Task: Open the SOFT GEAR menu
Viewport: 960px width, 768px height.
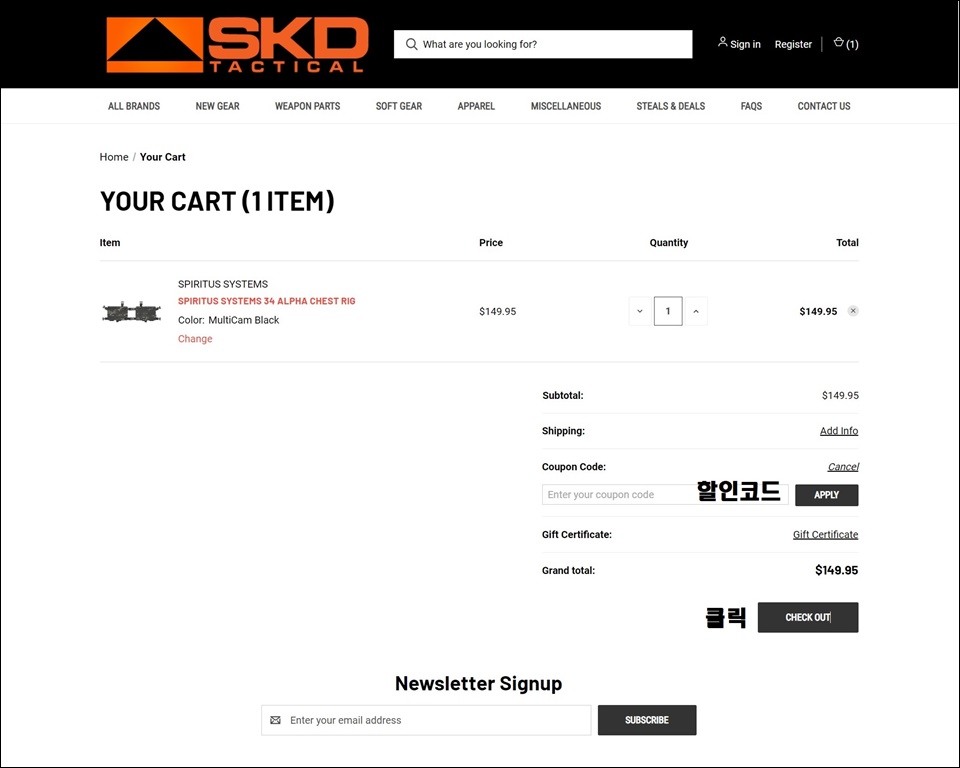Action: [399, 106]
